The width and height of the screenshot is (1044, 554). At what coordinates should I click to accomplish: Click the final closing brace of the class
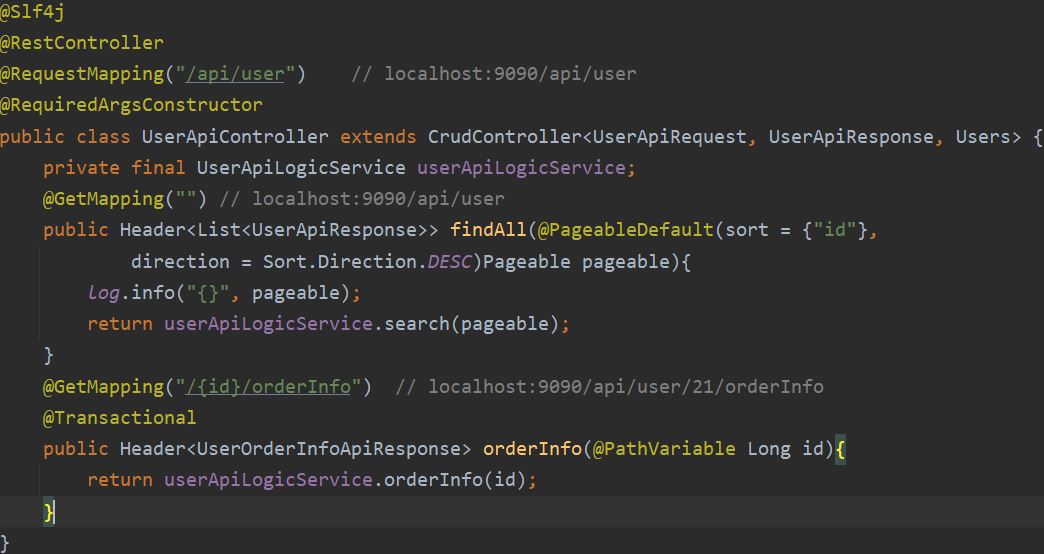[x=5, y=543]
